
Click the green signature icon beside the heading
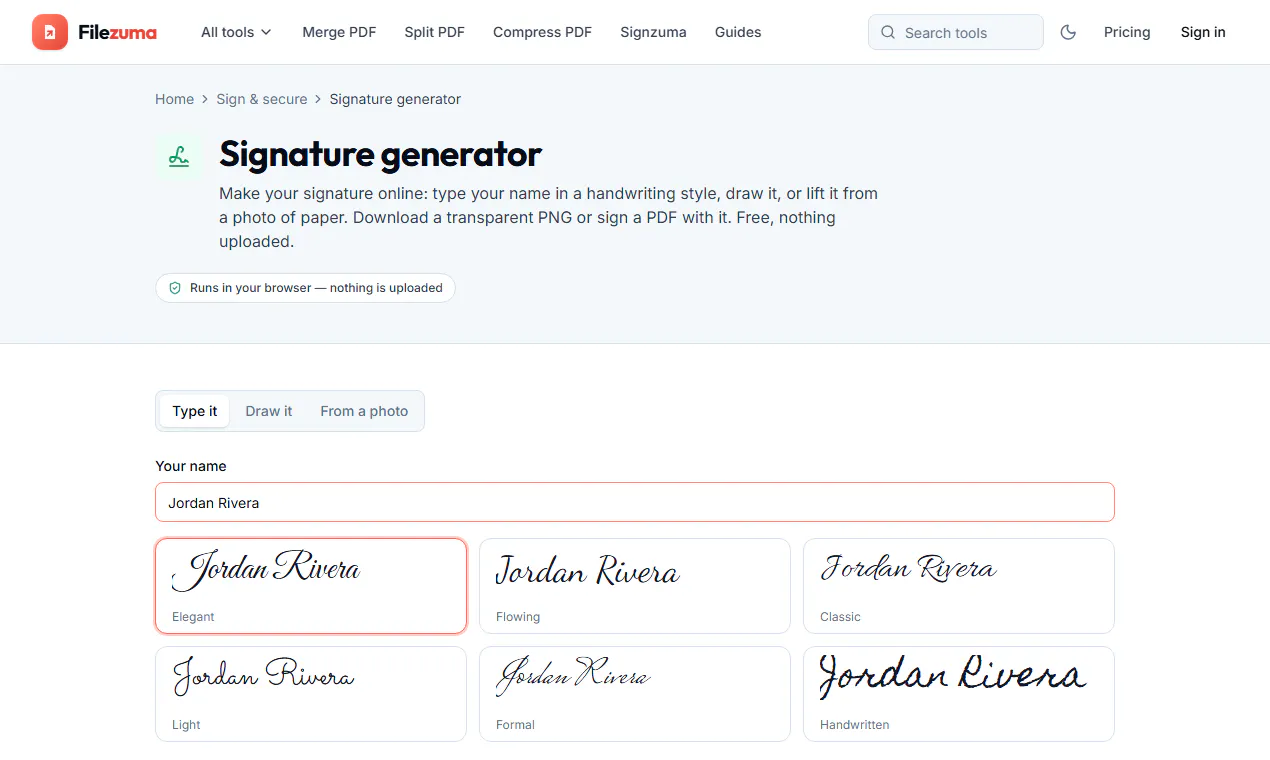179,156
